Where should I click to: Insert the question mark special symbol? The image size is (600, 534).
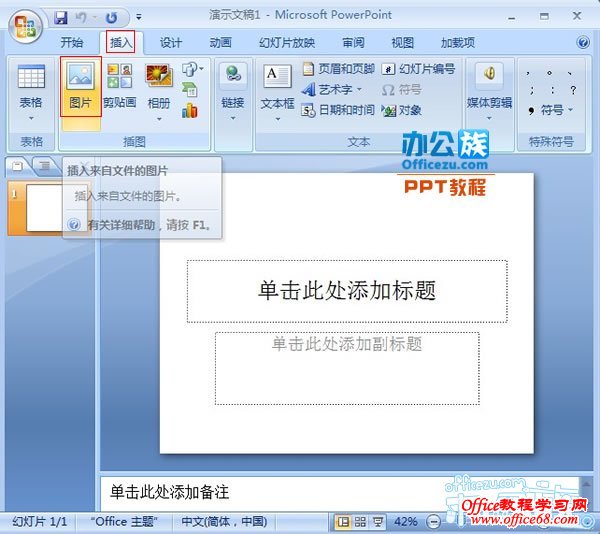point(573,90)
